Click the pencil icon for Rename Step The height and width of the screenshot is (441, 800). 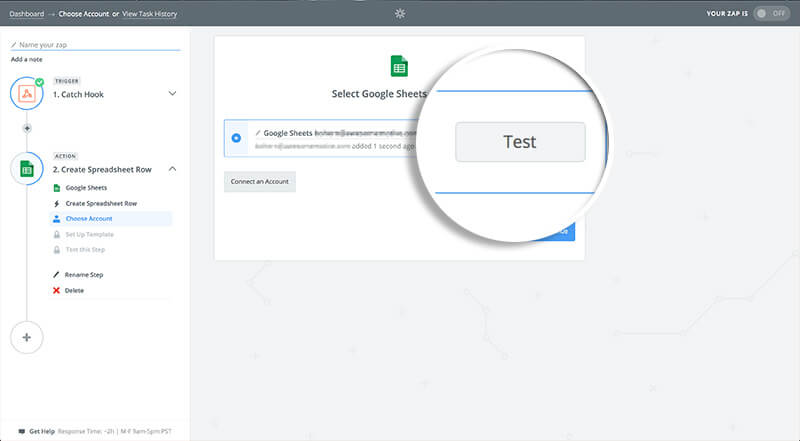(x=56, y=275)
